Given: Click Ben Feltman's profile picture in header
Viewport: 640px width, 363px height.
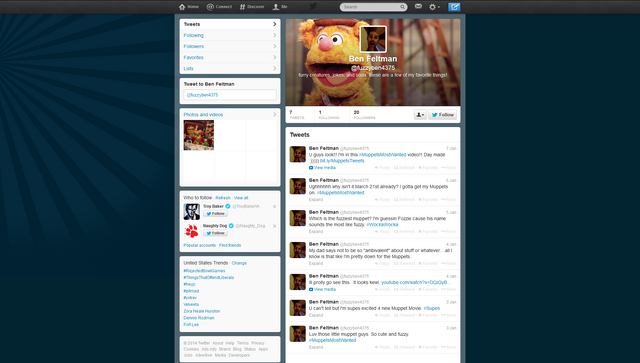Looking at the screenshot, I should coord(373,39).
